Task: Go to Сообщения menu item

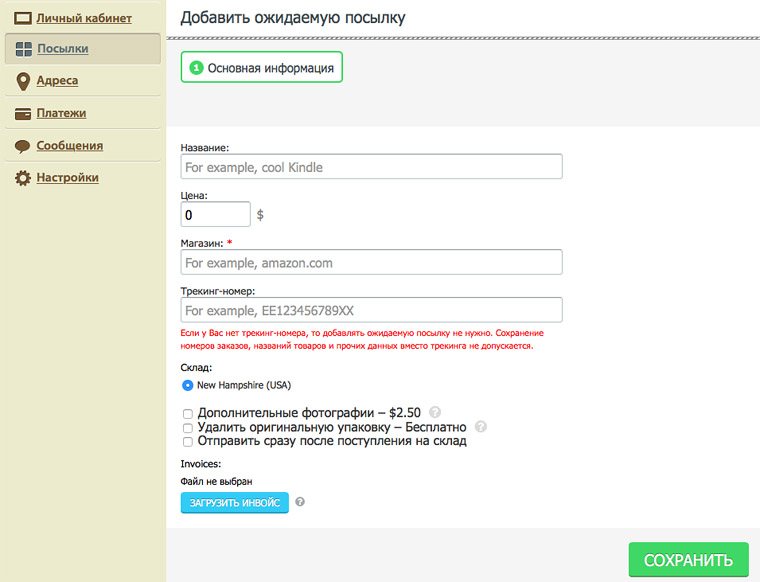Action: (x=69, y=146)
